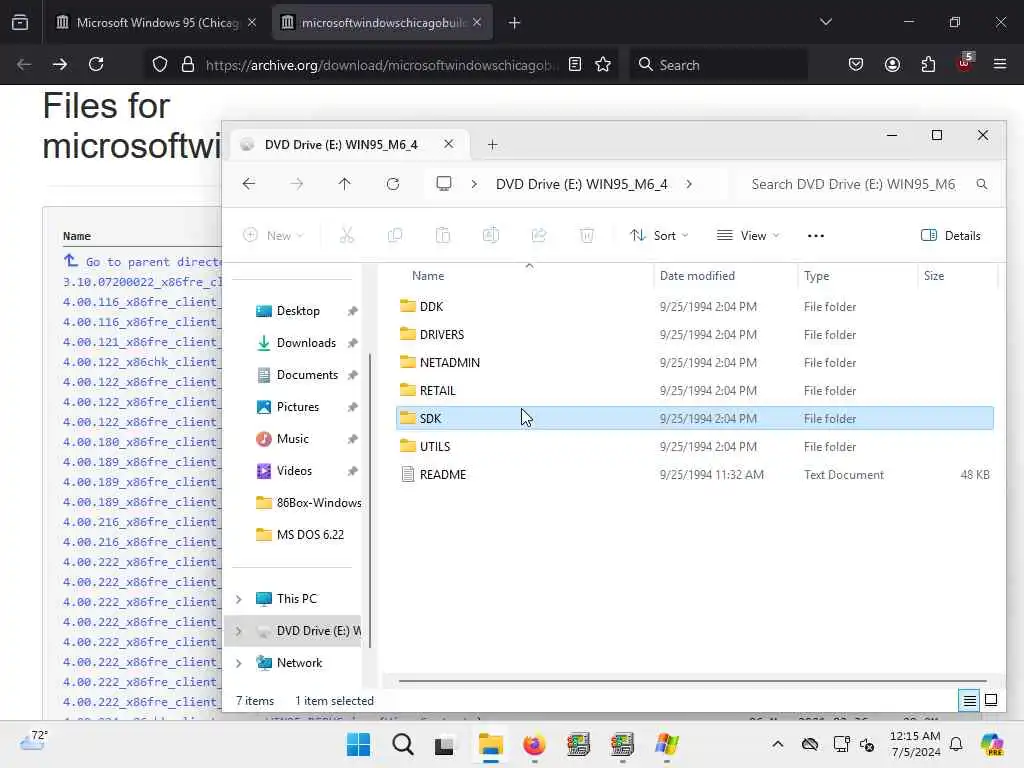Switch to large thumbnails view in status bar

point(991,700)
